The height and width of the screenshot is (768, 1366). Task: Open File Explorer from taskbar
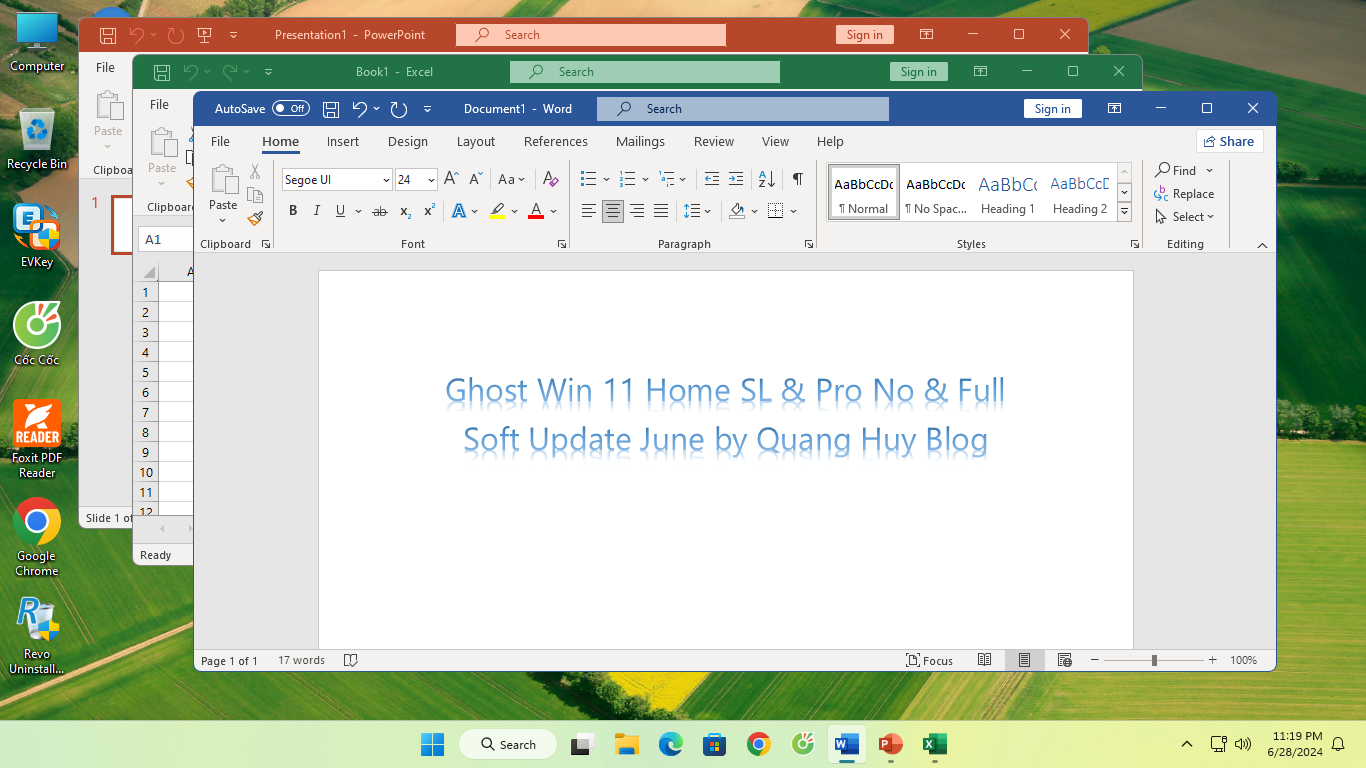pos(627,744)
